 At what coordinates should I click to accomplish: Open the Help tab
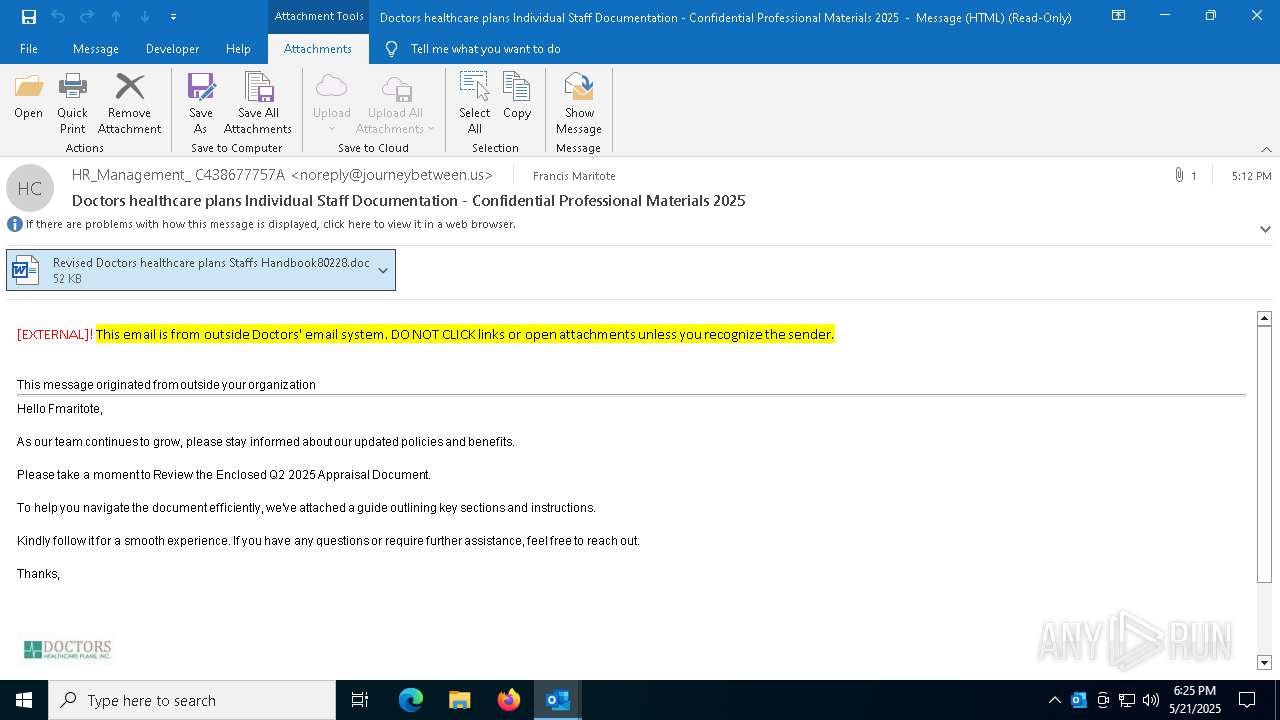pos(238,49)
